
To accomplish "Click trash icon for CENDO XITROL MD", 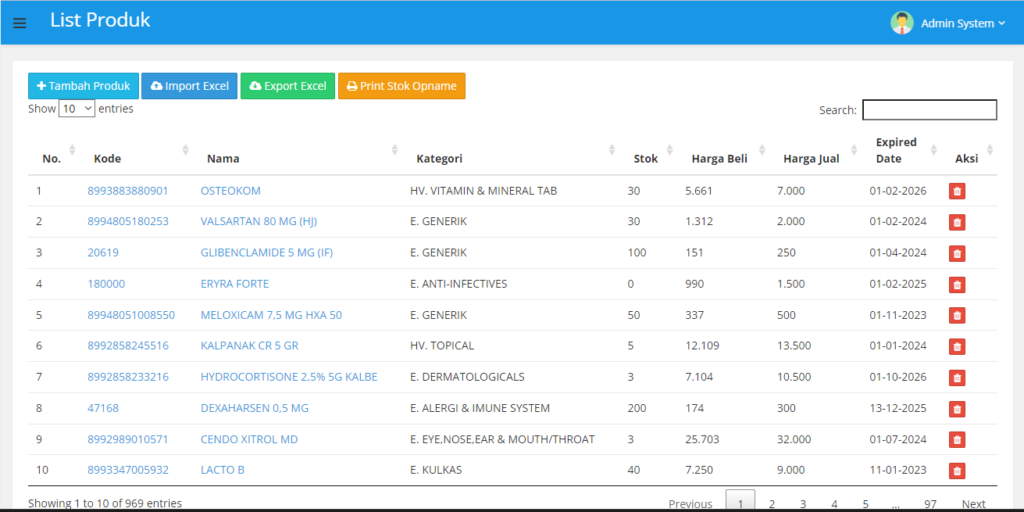I will (x=956, y=439).
